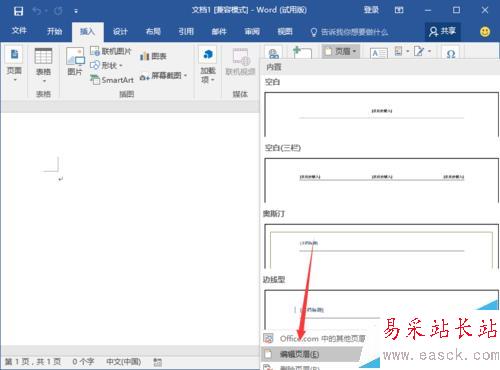Click the links icon in the ribbon
The image size is (500, 370).
274,53
